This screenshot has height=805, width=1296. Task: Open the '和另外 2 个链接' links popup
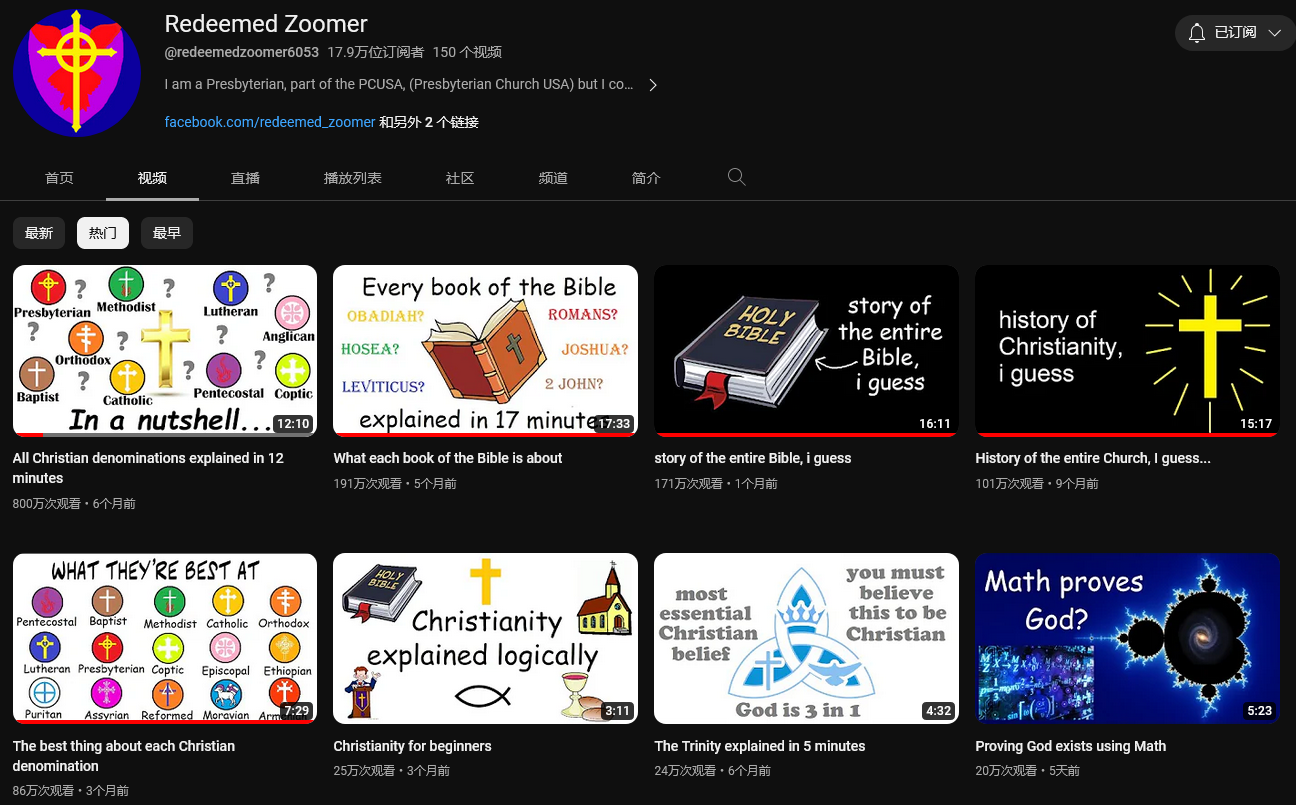(429, 122)
